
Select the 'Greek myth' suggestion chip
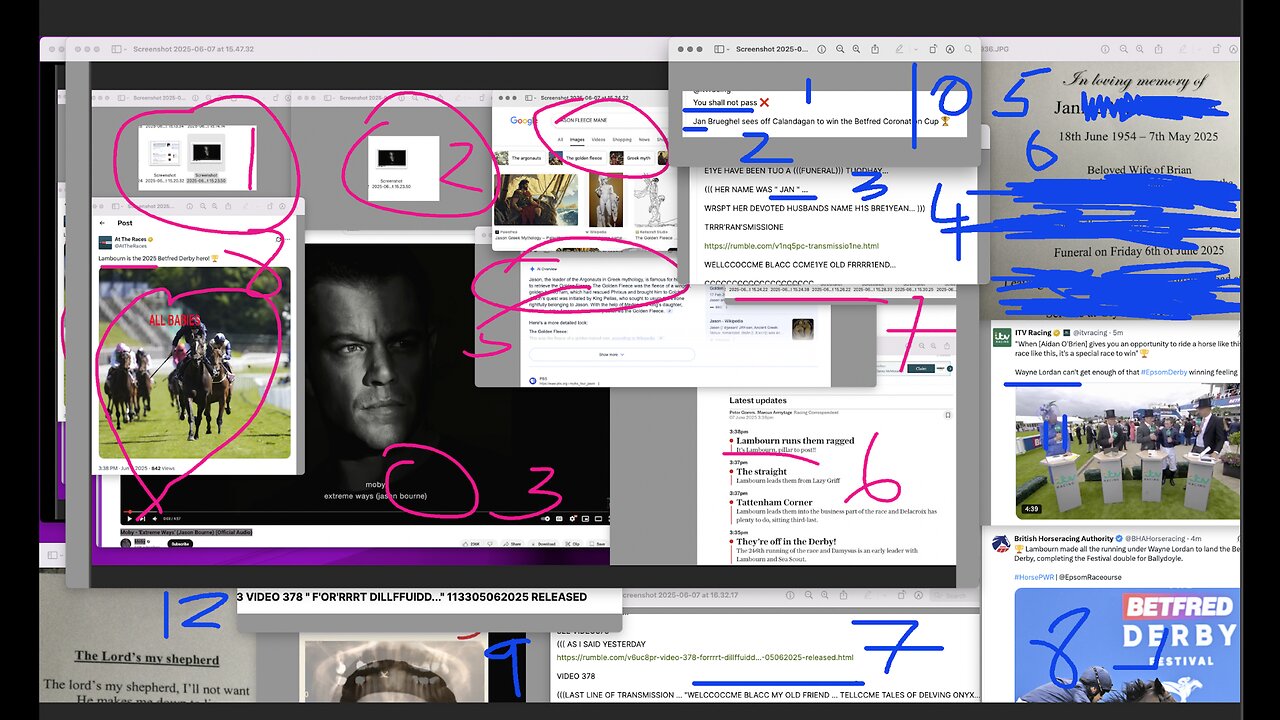pos(632,158)
